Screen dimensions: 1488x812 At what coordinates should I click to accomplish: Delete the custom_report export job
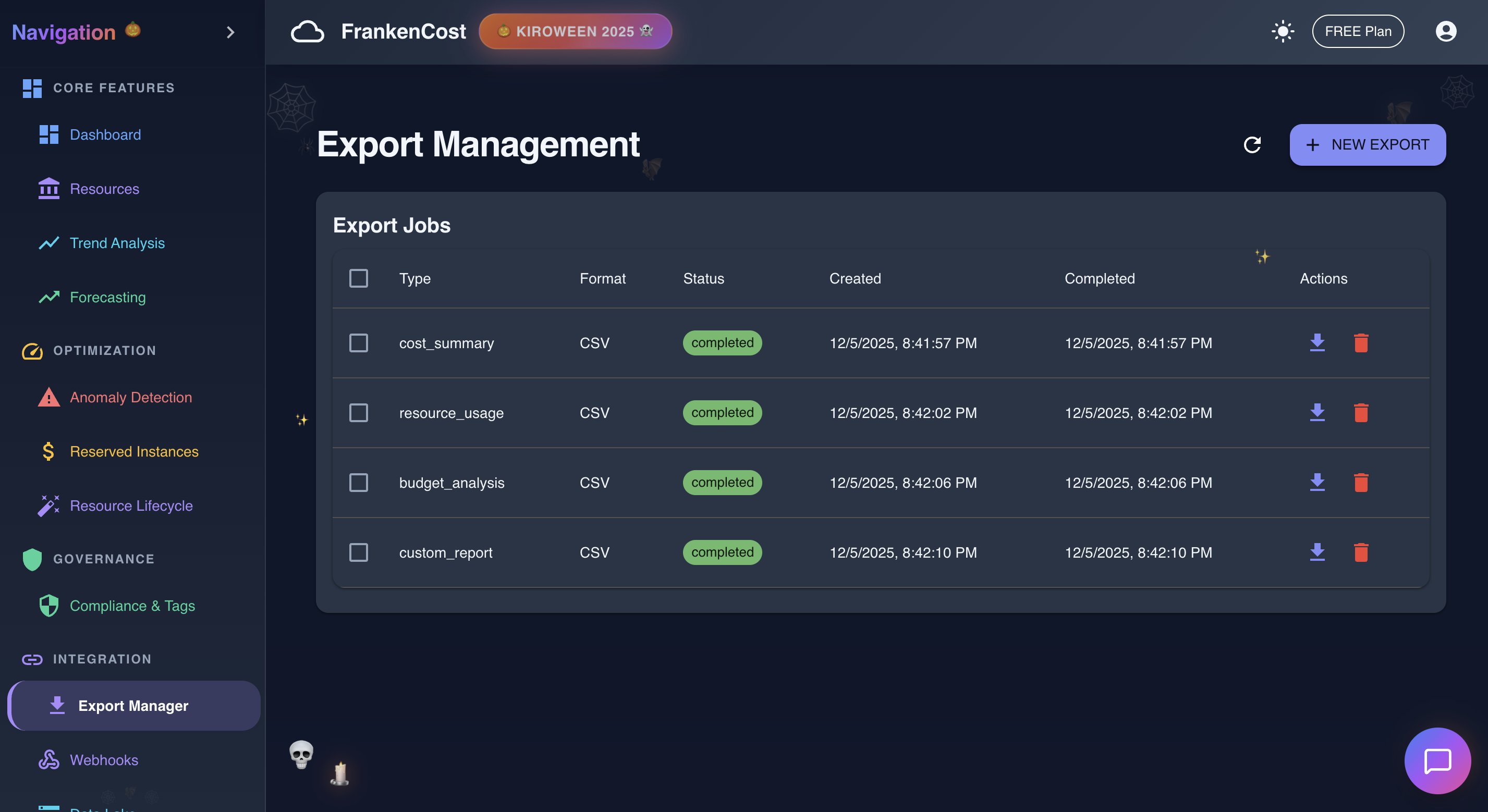pyautogui.click(x=1361, y=552)
